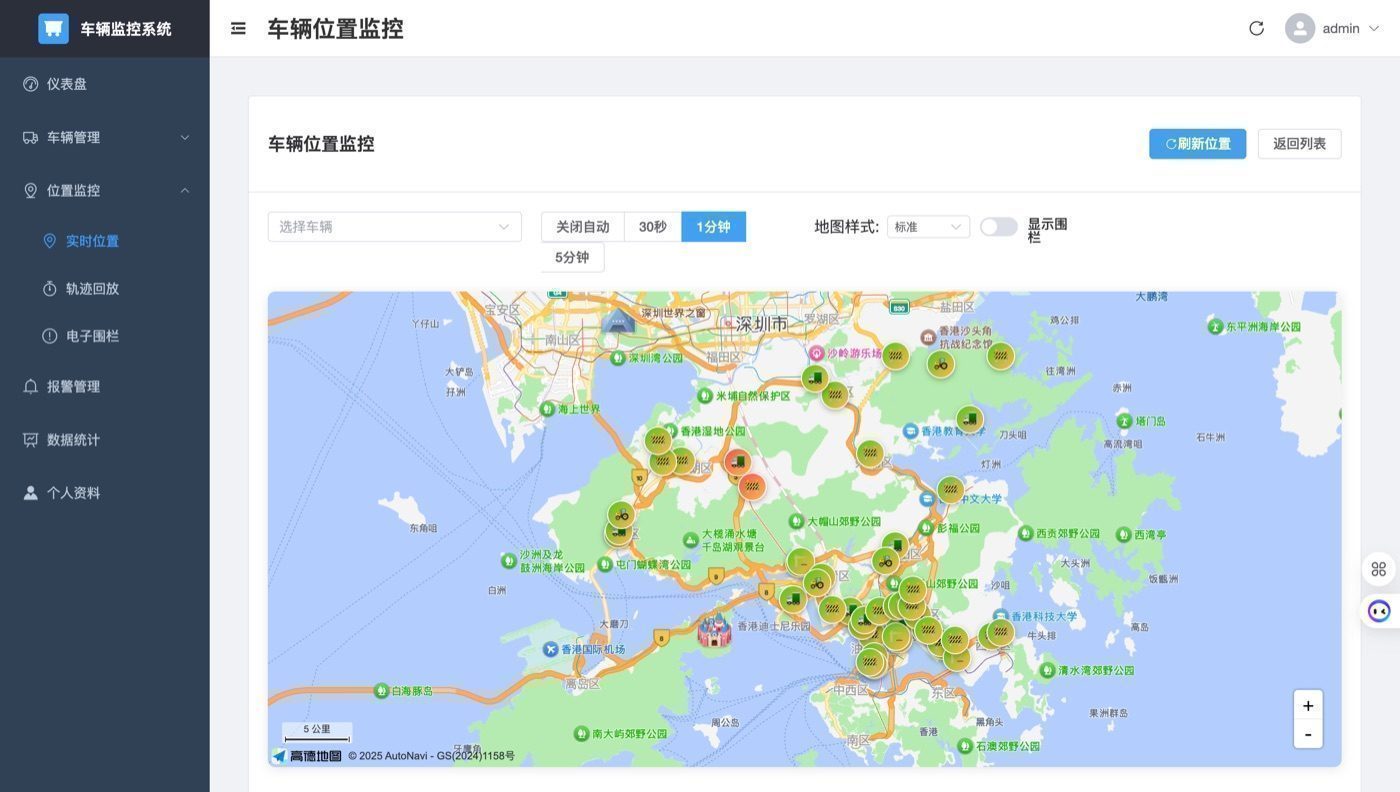
Task: Click the 刷新位置 button
Action: click(x=1197, y=144)
